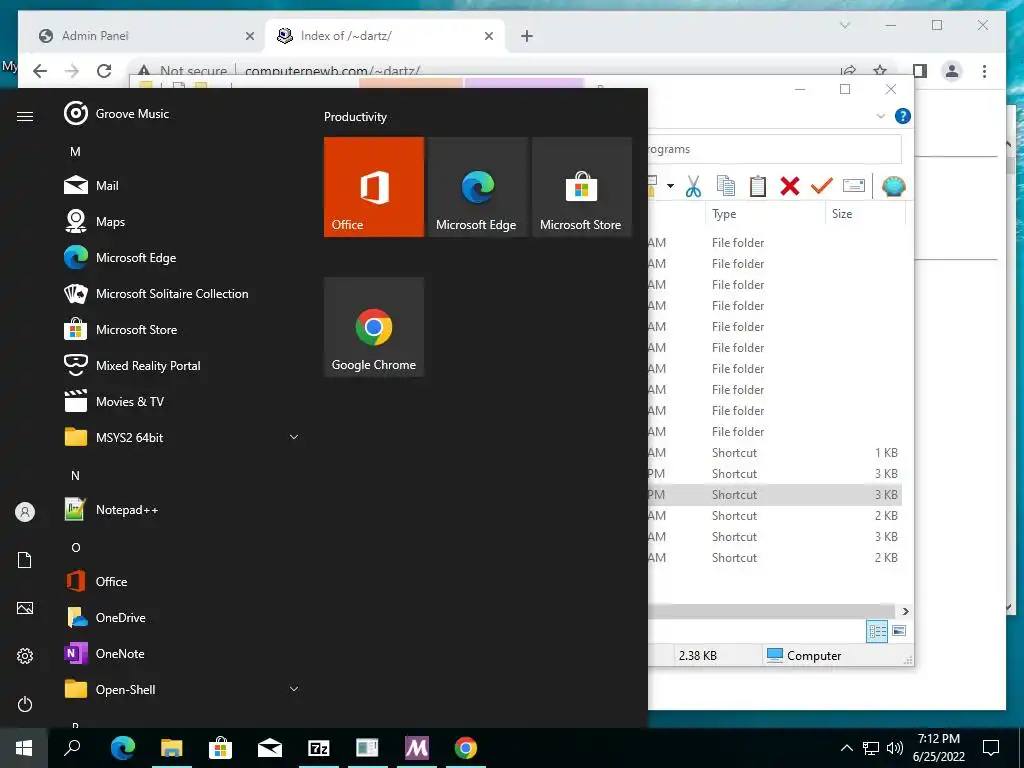The height and width of the screenshot is (768, 1024).
Task: Select the highlighted Shortcut row in Explorer
Action: point(775,495)
